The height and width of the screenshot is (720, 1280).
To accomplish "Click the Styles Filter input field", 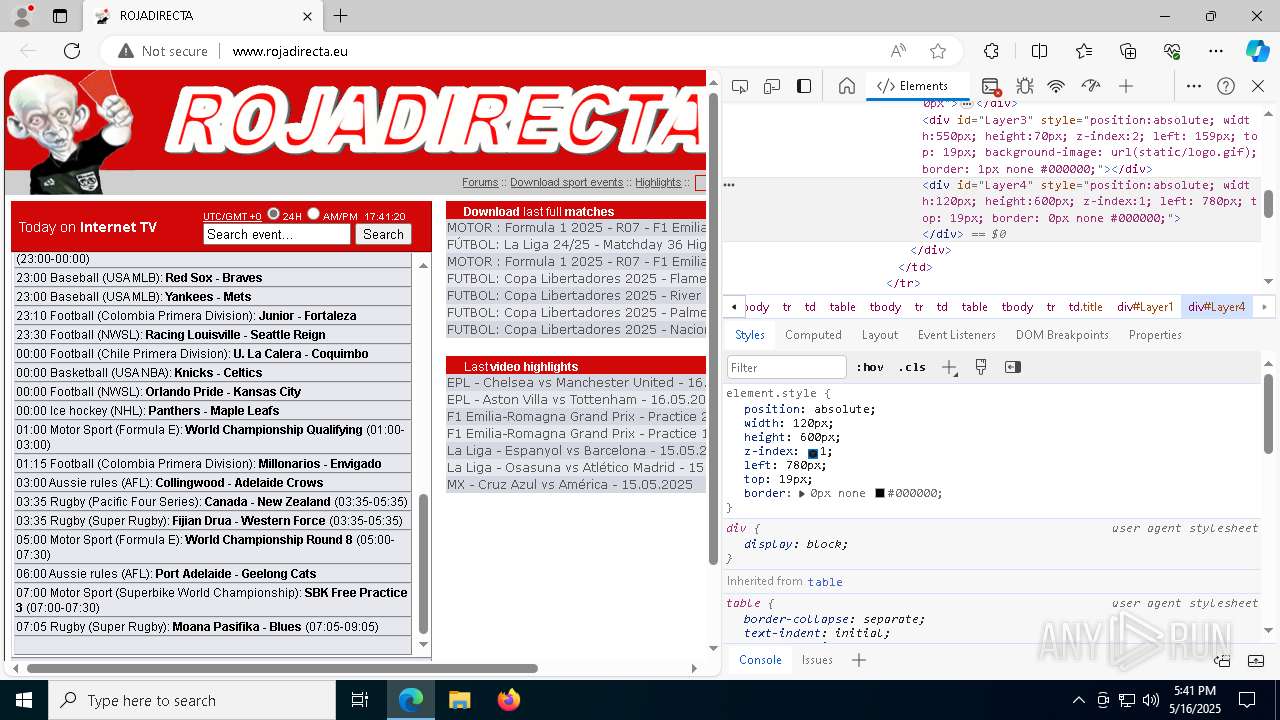I will pyautogui.click(x=787, y=367).
